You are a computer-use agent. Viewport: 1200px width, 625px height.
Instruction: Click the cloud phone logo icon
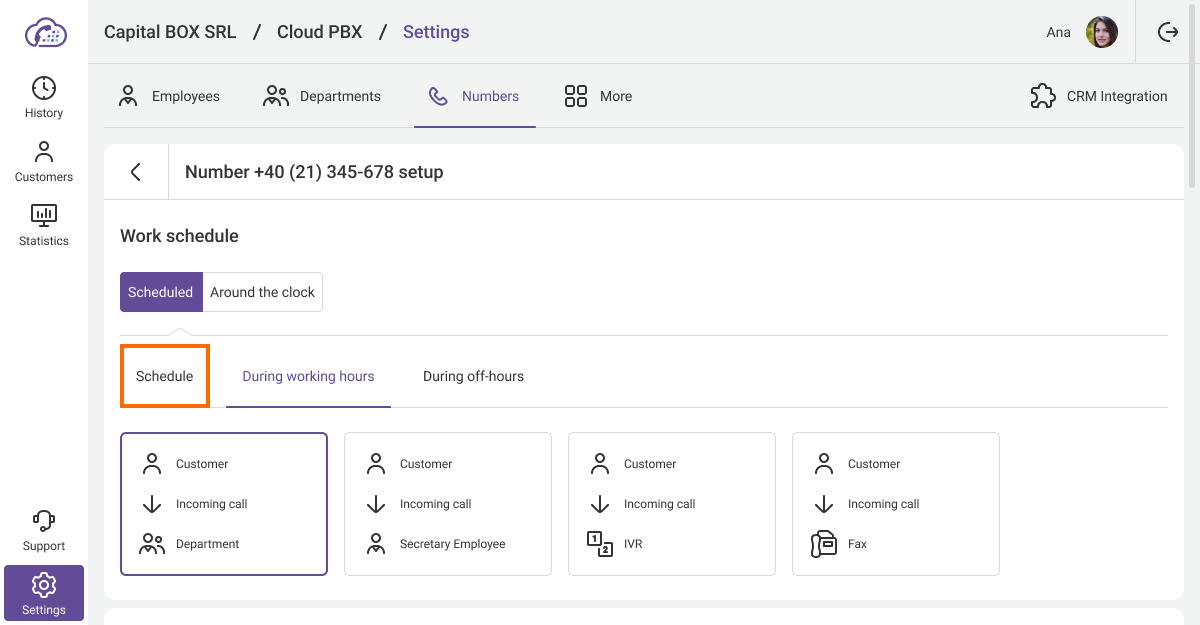pos(45,32)
